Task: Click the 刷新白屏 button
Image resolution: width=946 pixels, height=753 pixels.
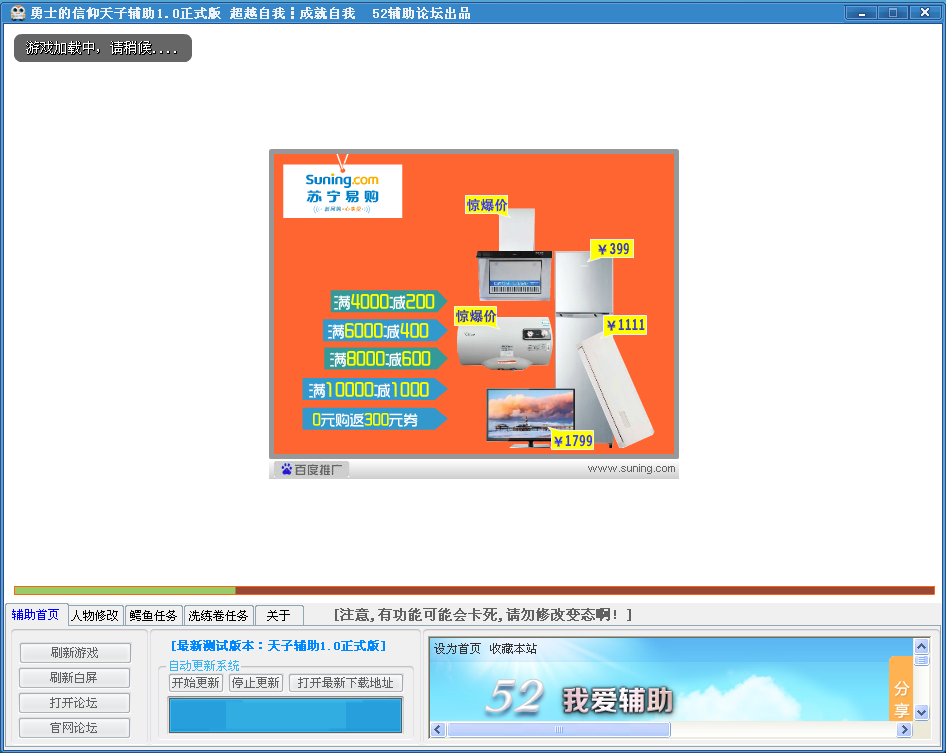Action: [x=75, y=678]
